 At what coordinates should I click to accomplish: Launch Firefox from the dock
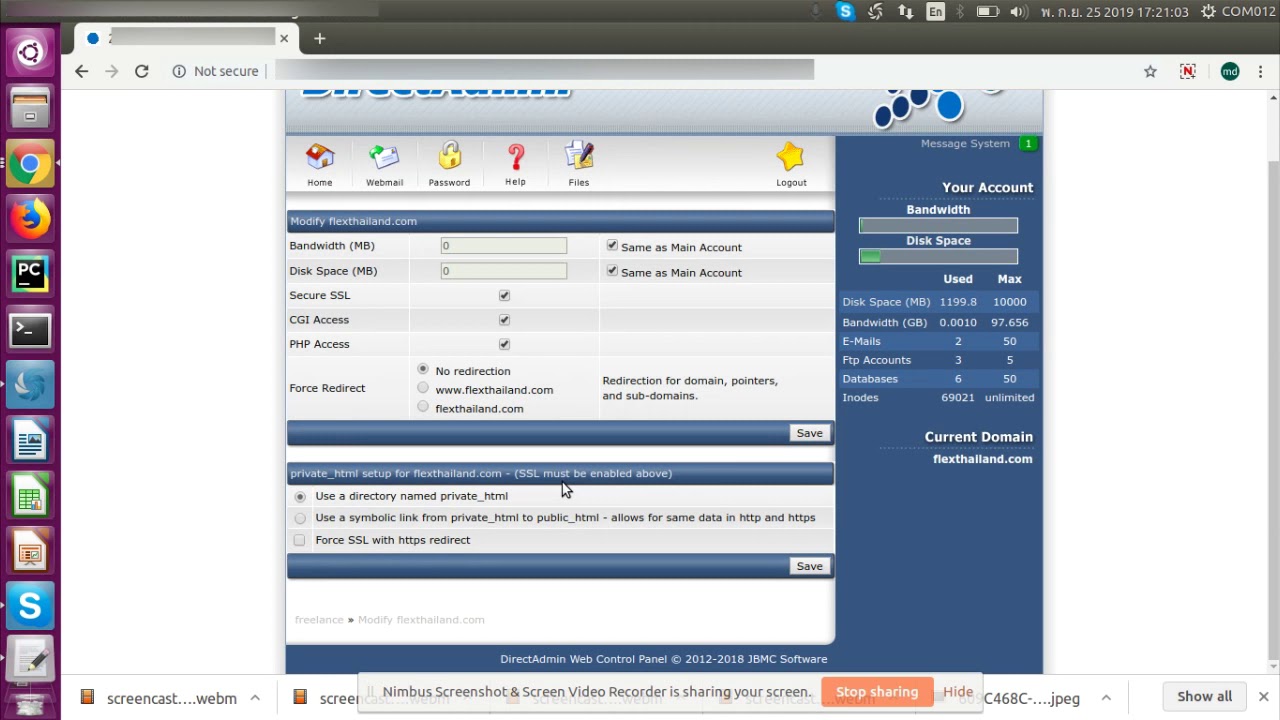[x=30, y=219]
